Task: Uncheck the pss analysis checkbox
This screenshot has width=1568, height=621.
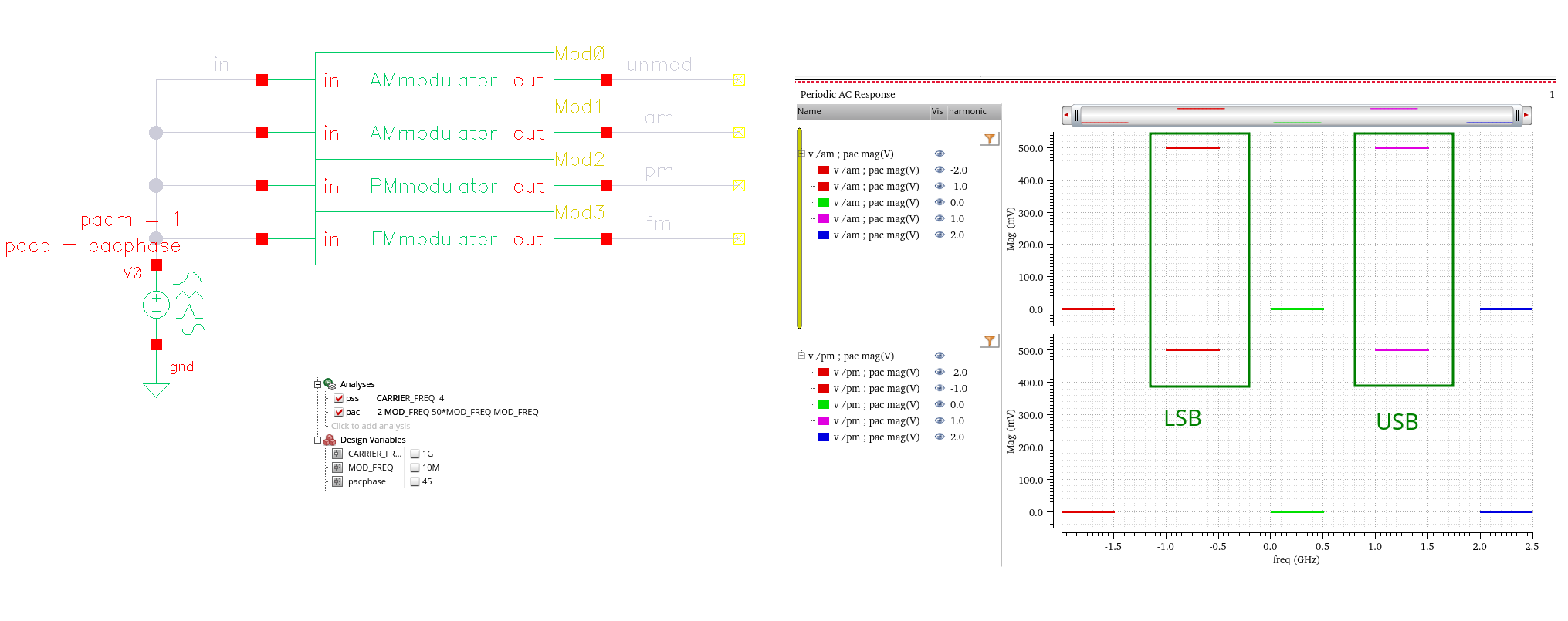Action: pos(338,399)
